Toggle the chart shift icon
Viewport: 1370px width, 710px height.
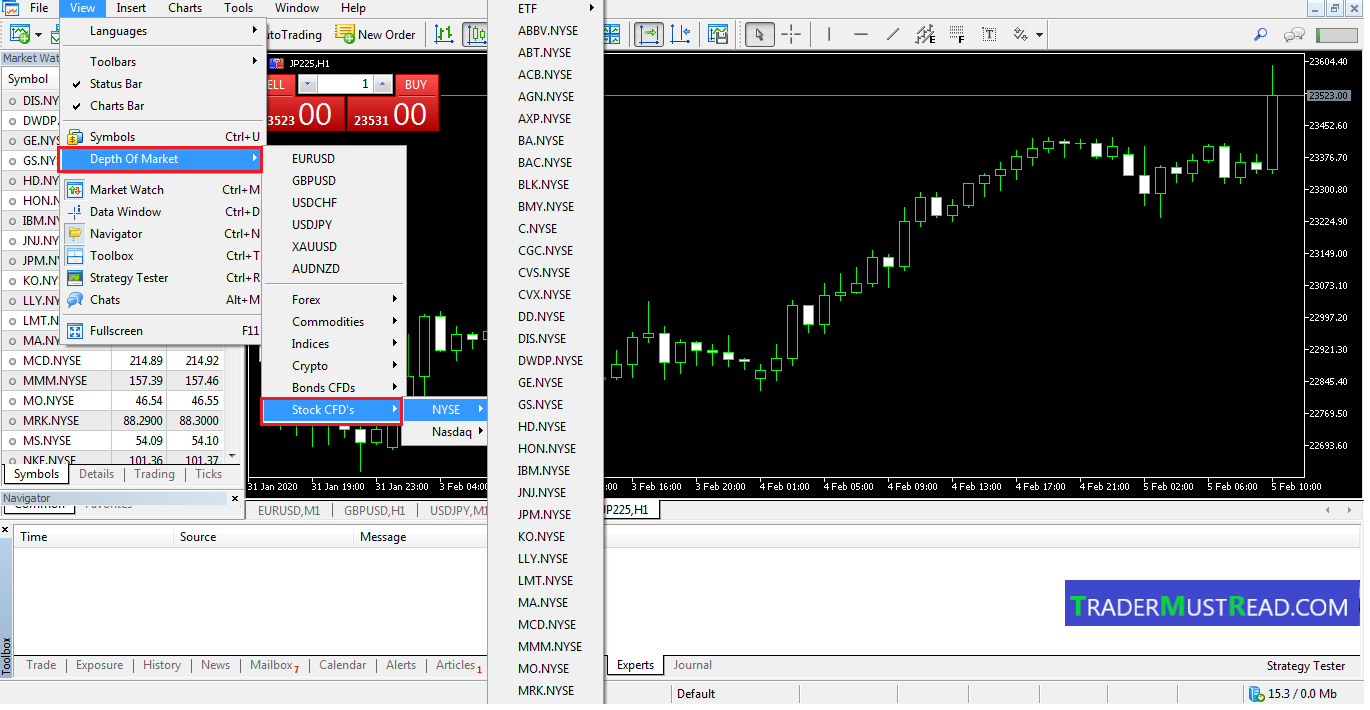pyautogui.click(x=682, y=35)
